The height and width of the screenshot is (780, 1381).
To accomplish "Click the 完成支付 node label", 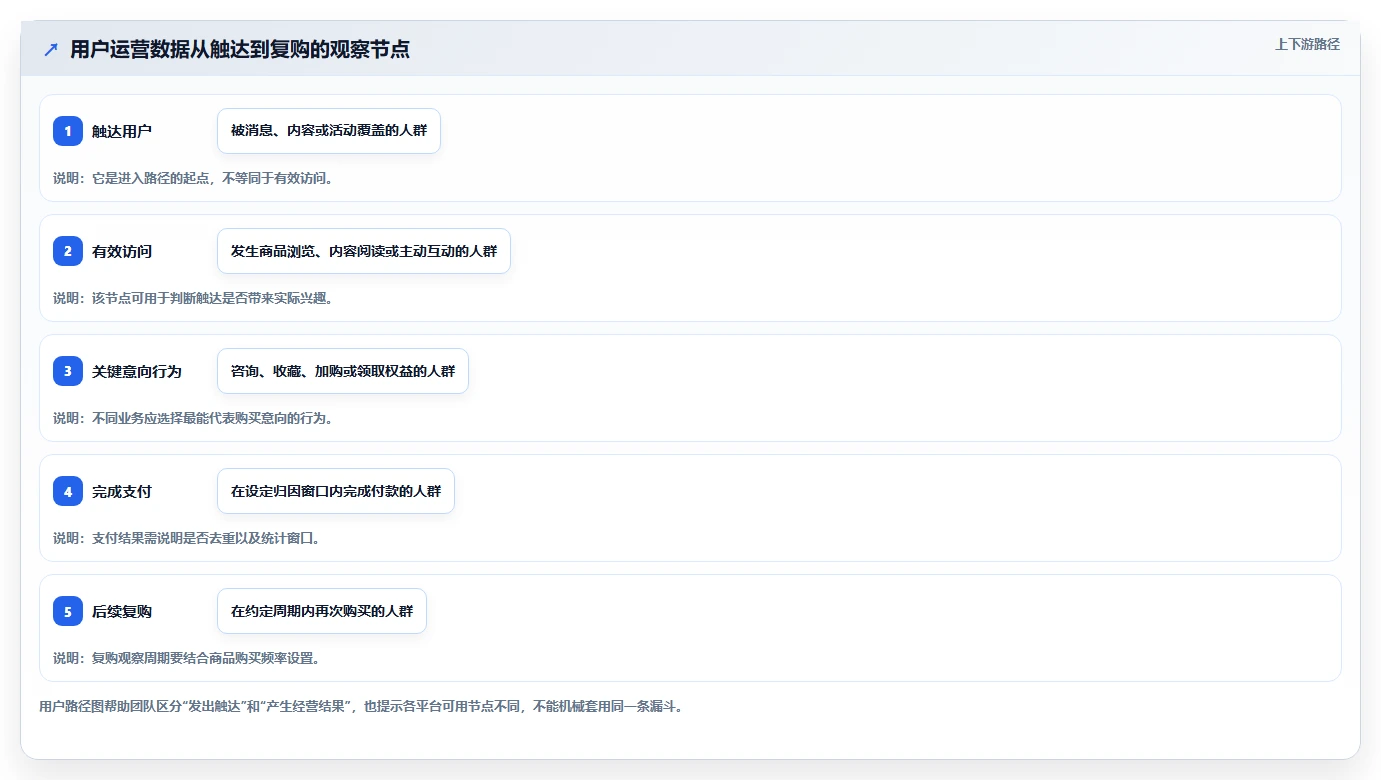I will point(122,491).
